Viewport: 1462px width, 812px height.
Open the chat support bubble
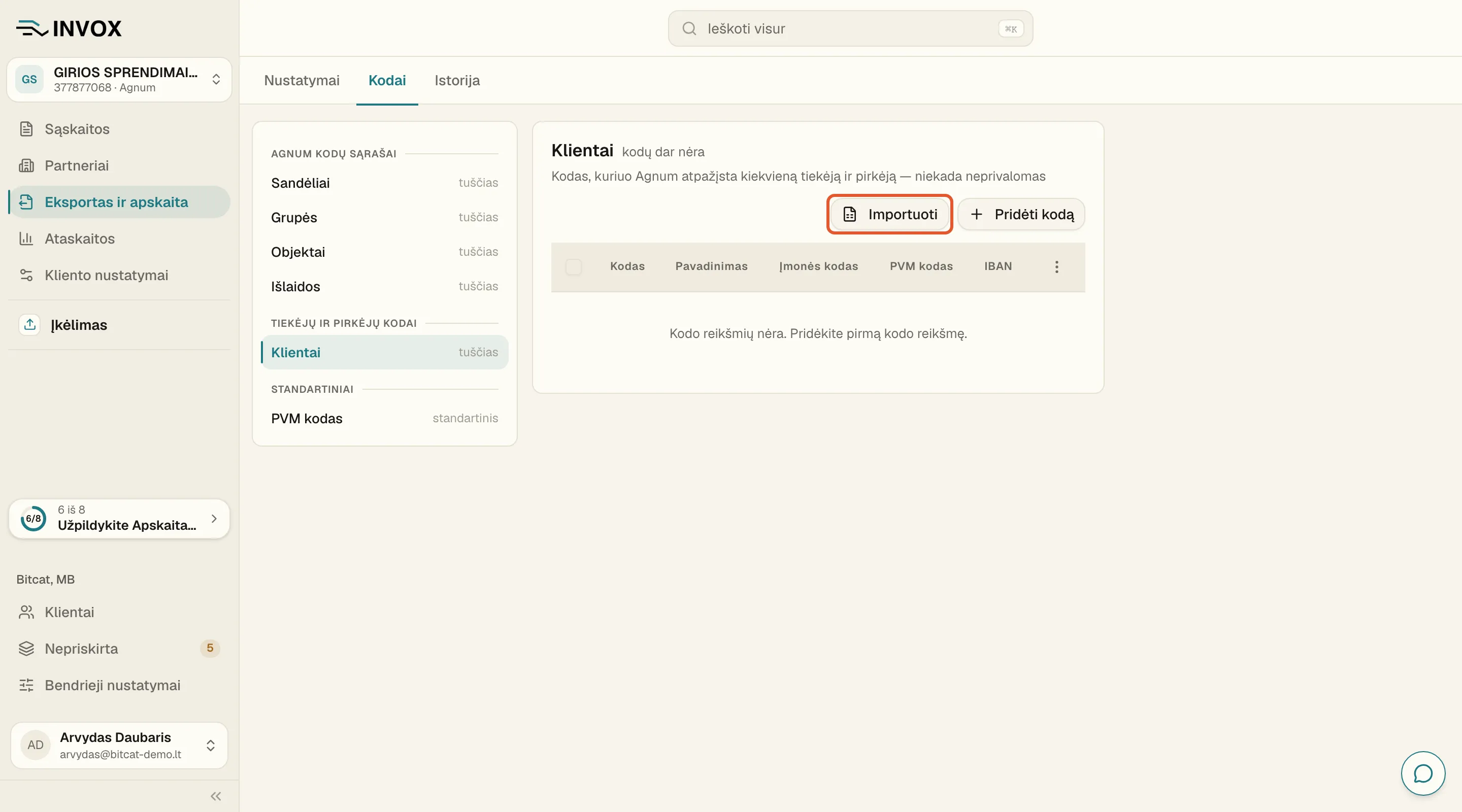(1423, 773)
